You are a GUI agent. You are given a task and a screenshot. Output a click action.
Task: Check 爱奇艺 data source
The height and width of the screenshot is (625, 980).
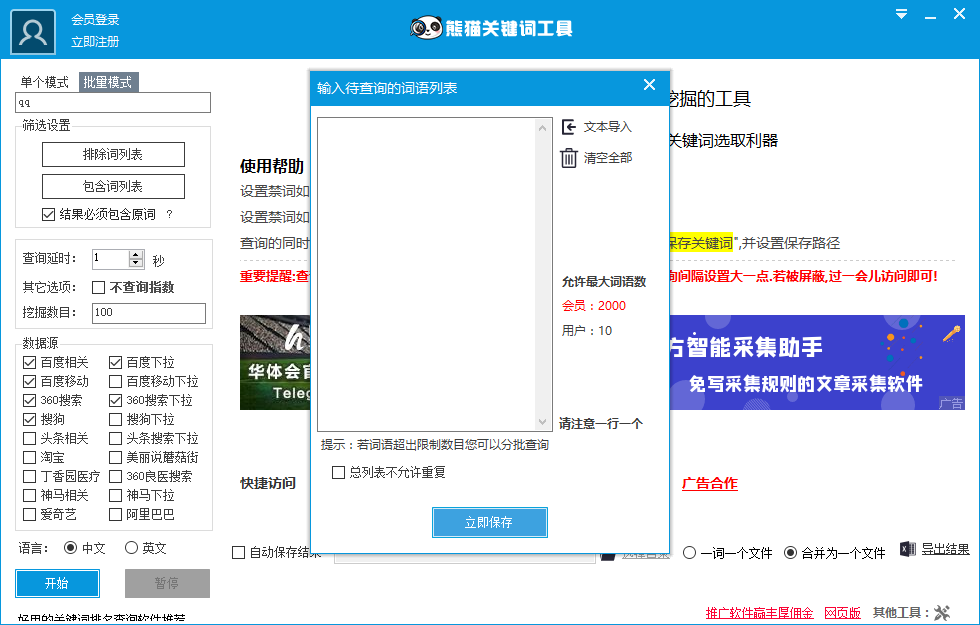click(x=29, y=514)
